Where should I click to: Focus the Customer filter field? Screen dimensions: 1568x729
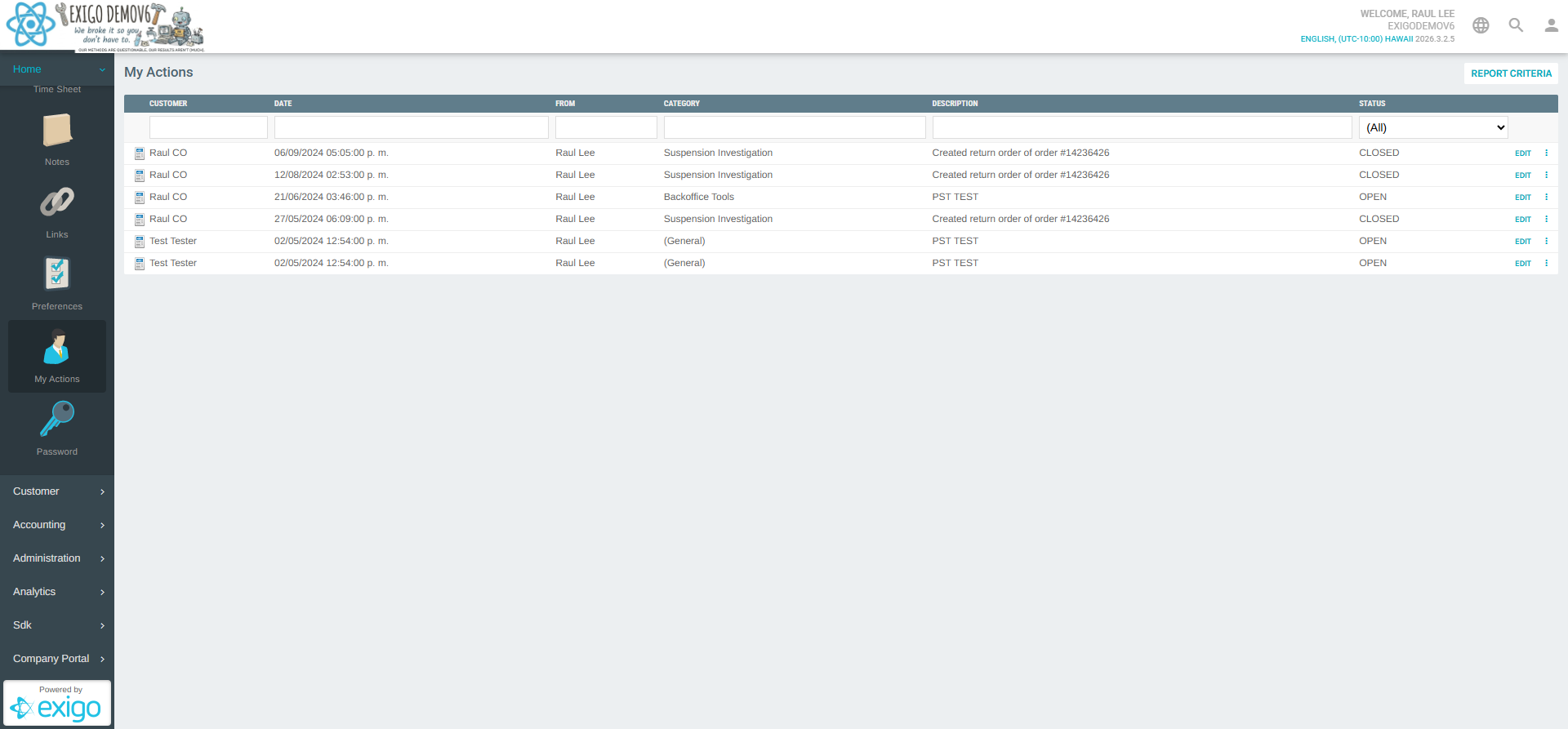click(x=208, y=127)
